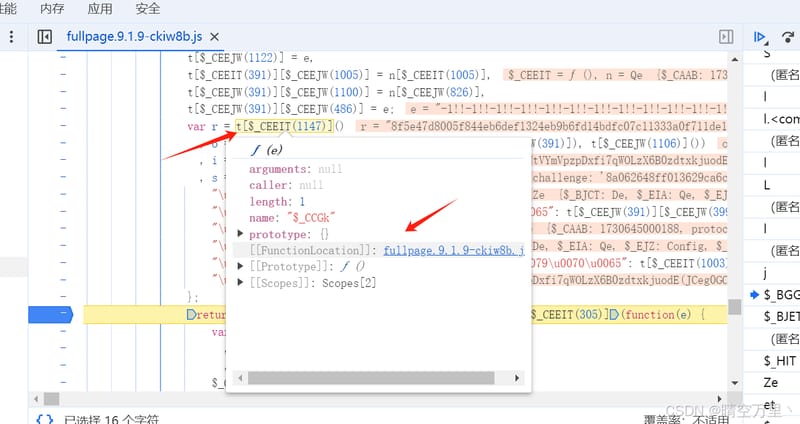Click the step marker before (function(e)

615,315
